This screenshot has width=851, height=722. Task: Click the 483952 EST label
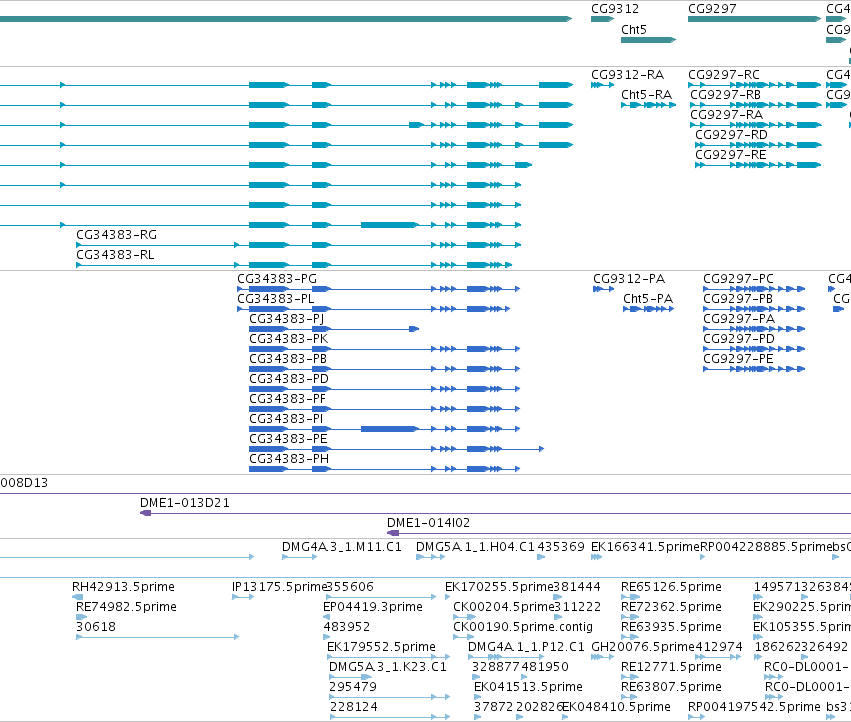pyautogui.click(x=347, y=626)
